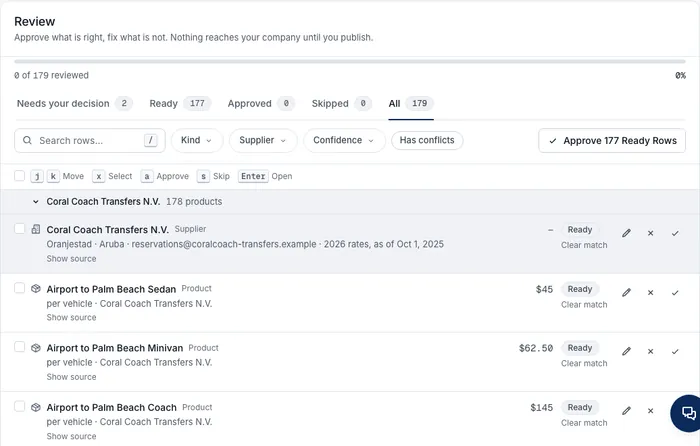The width and height of the screenshot is (700, 446).
Task: Toggle the Has conflicts filter
Action: pyautogui.click(x=427, y=140)
